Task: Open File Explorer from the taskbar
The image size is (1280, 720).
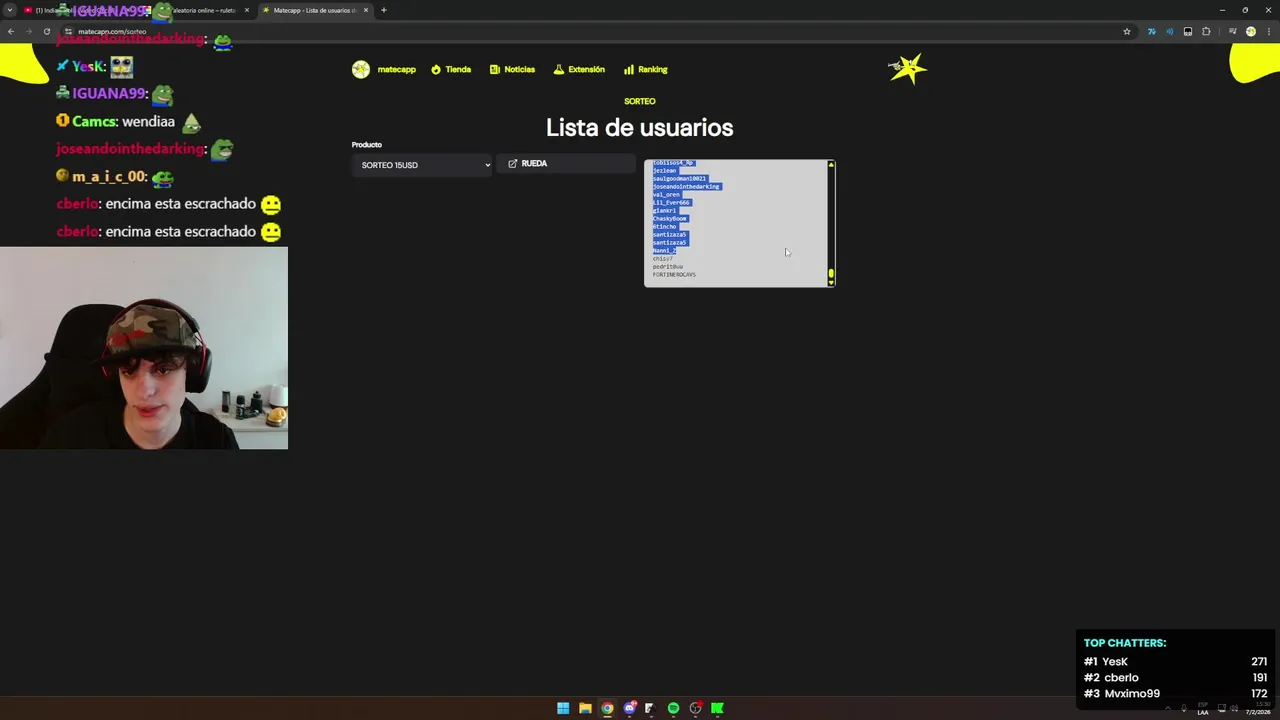Action: [585, 708]
